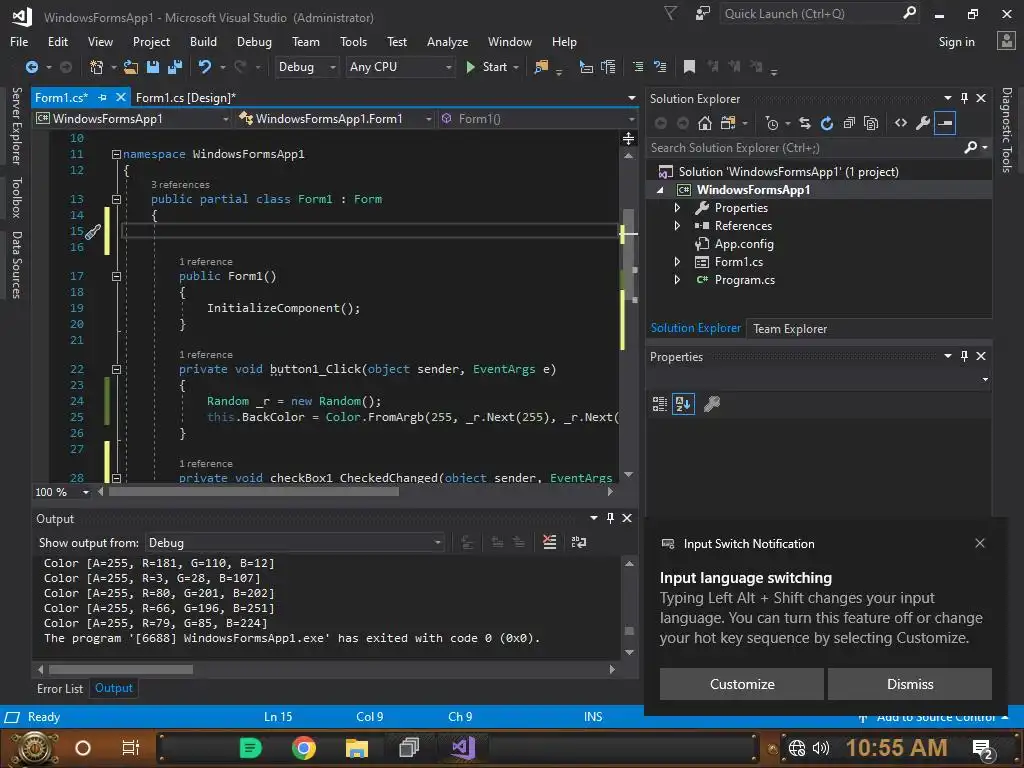Click the Pending Changes Filter clock icon
Viewport: 1024px width, 768px height.
[x=772, y=123]
